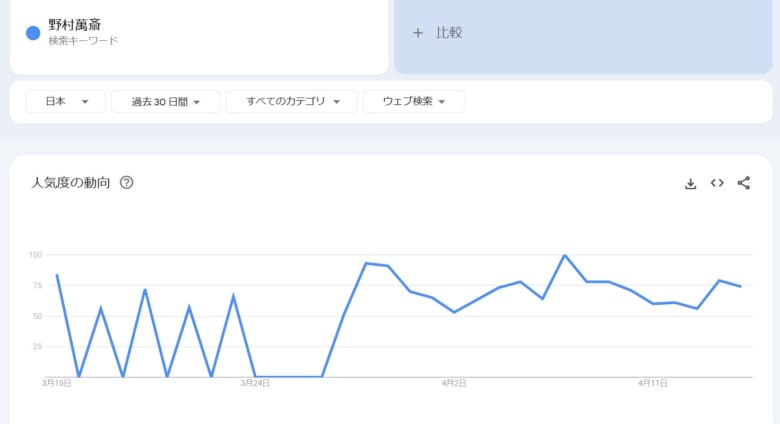Open the 過去 30 日間 time range dropdown
The width and height of the screenshot is (780, 424).
coord(166,102)
